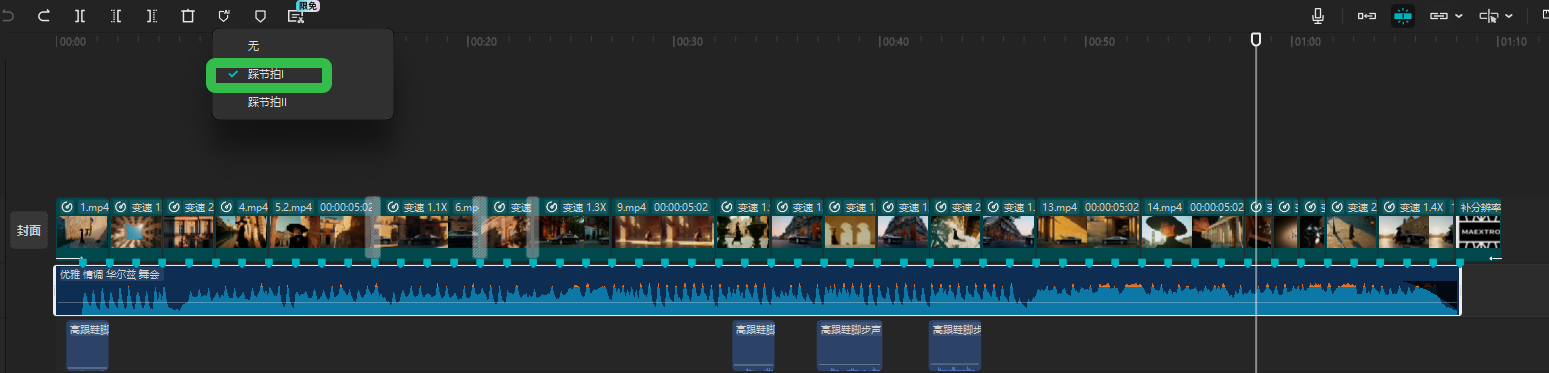The image size is (1549, 373).
Task: Click the transition before the 变速 1.3X clip
Action: click(x=532, y=228)
